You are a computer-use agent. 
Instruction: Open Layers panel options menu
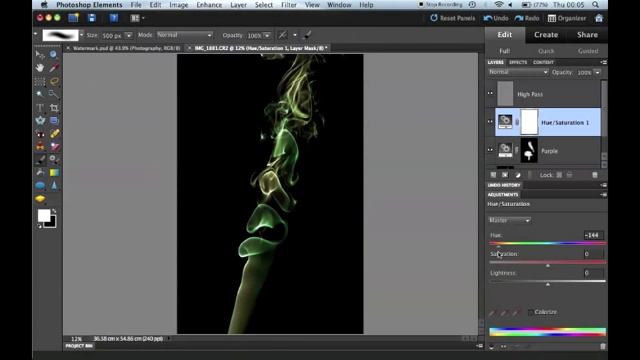click(x=603, y=62)
